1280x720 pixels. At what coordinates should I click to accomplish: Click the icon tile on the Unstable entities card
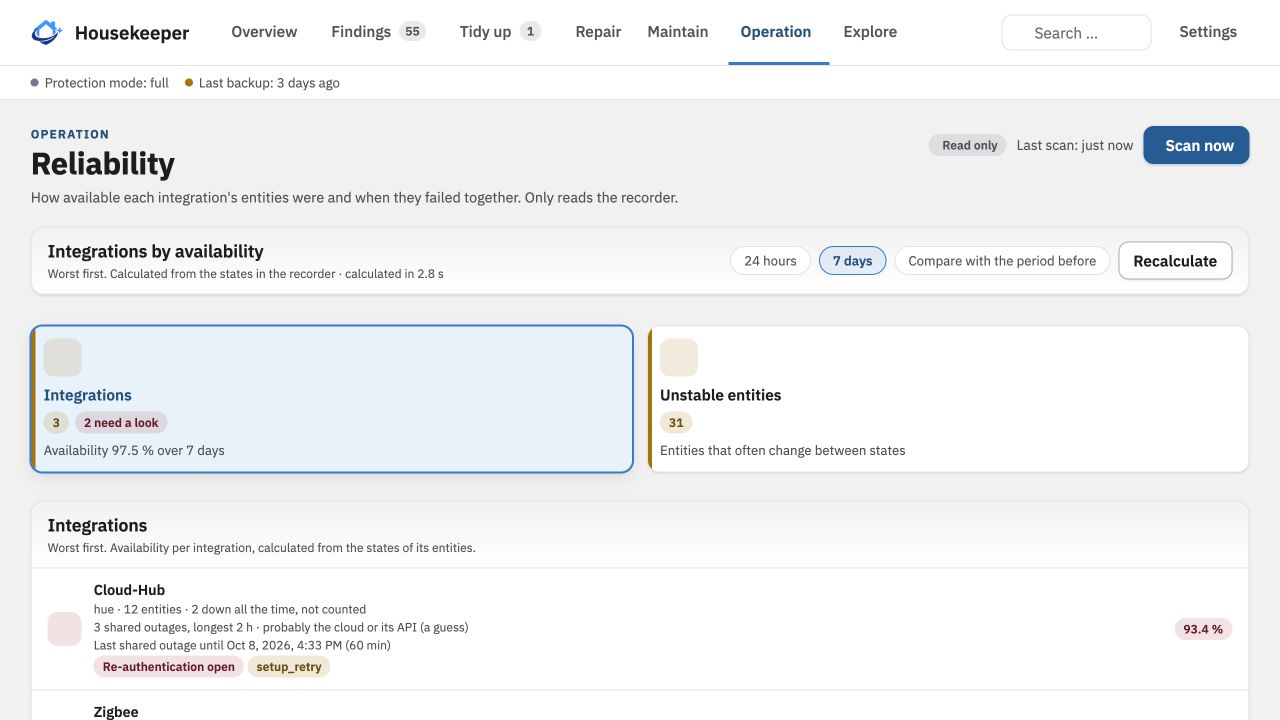[679, 358]
